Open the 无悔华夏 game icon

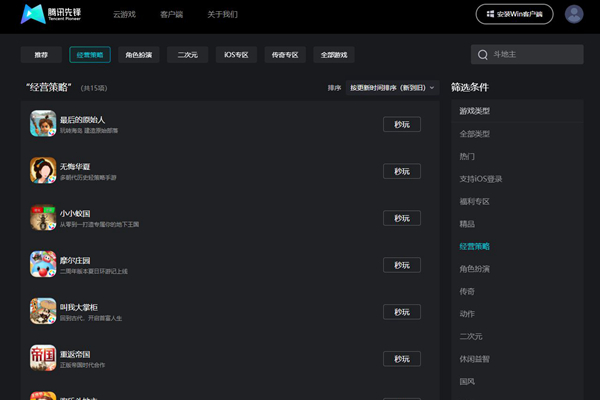(x=43, y=170)
